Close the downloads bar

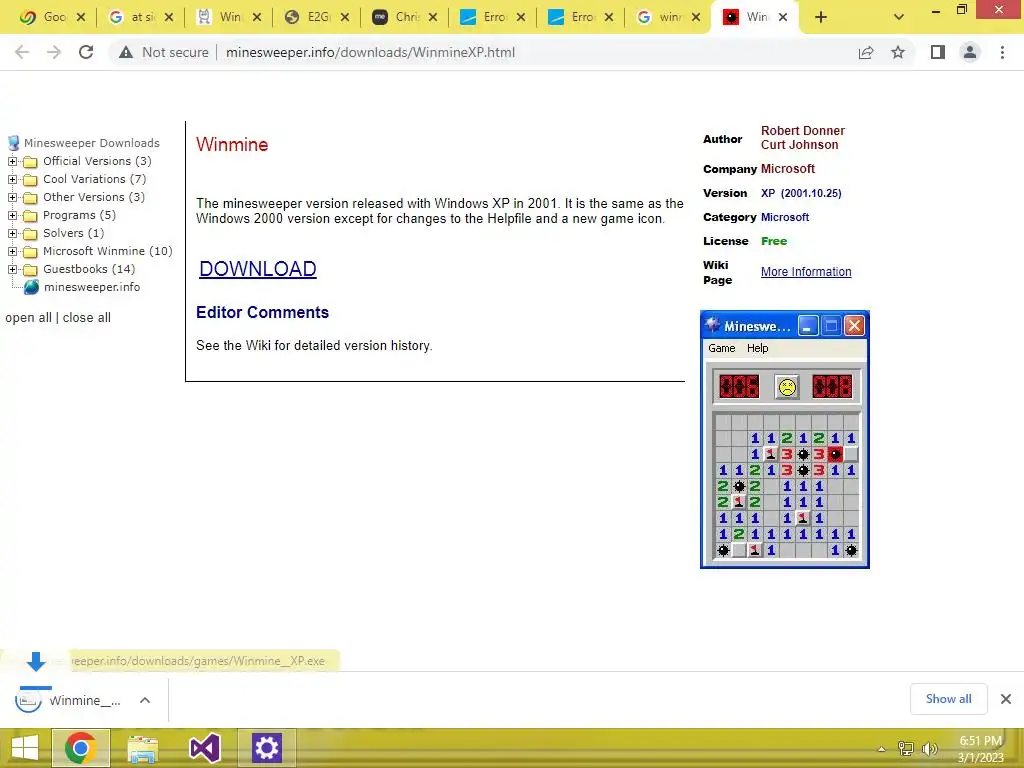click(x=1006, y=699)
